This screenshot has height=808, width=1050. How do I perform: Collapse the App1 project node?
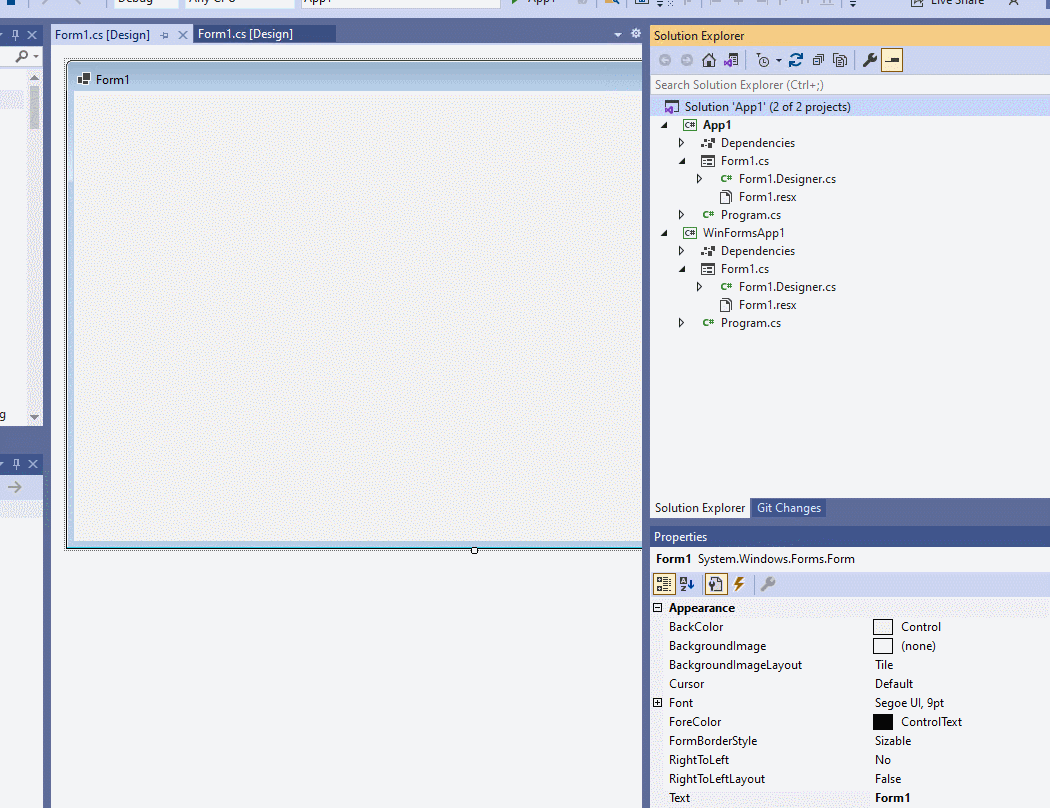664,124
